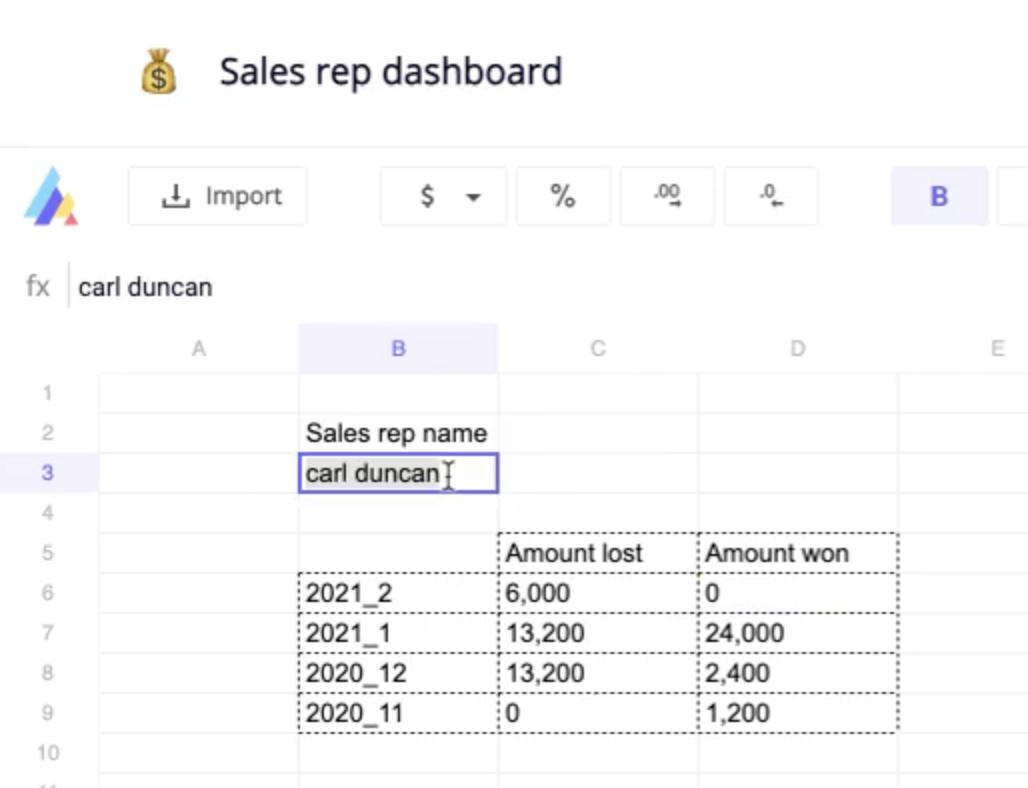This screenshot has width=1028, height=788.
Task: Select the cell containing Sales rep name
Action: (396, 433)
